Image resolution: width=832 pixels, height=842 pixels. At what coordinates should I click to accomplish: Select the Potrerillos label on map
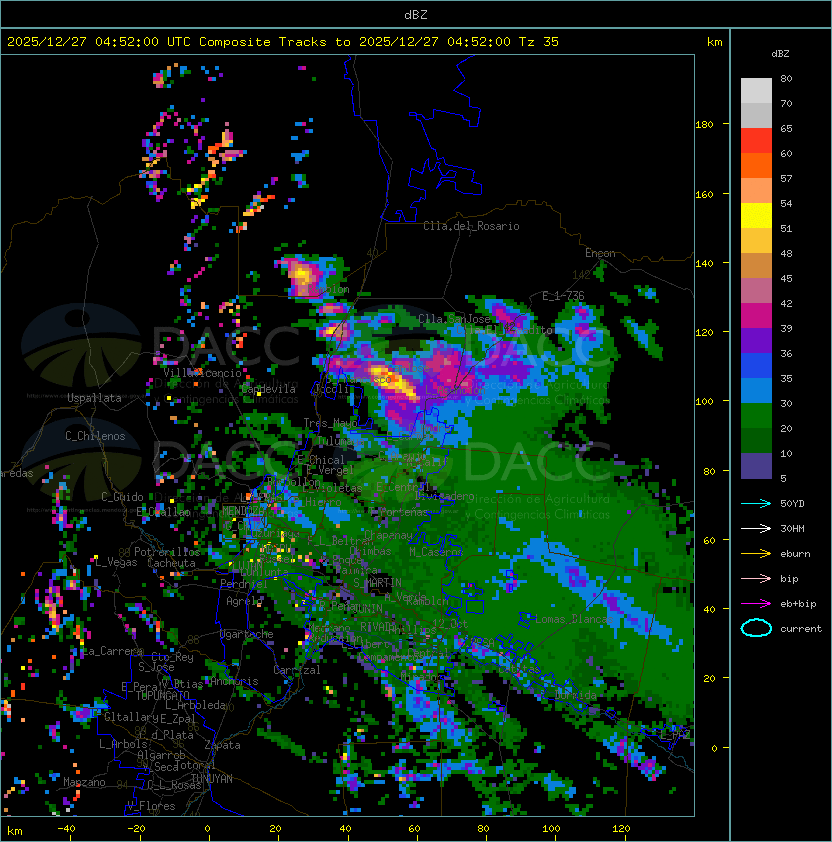pos(166,552)
